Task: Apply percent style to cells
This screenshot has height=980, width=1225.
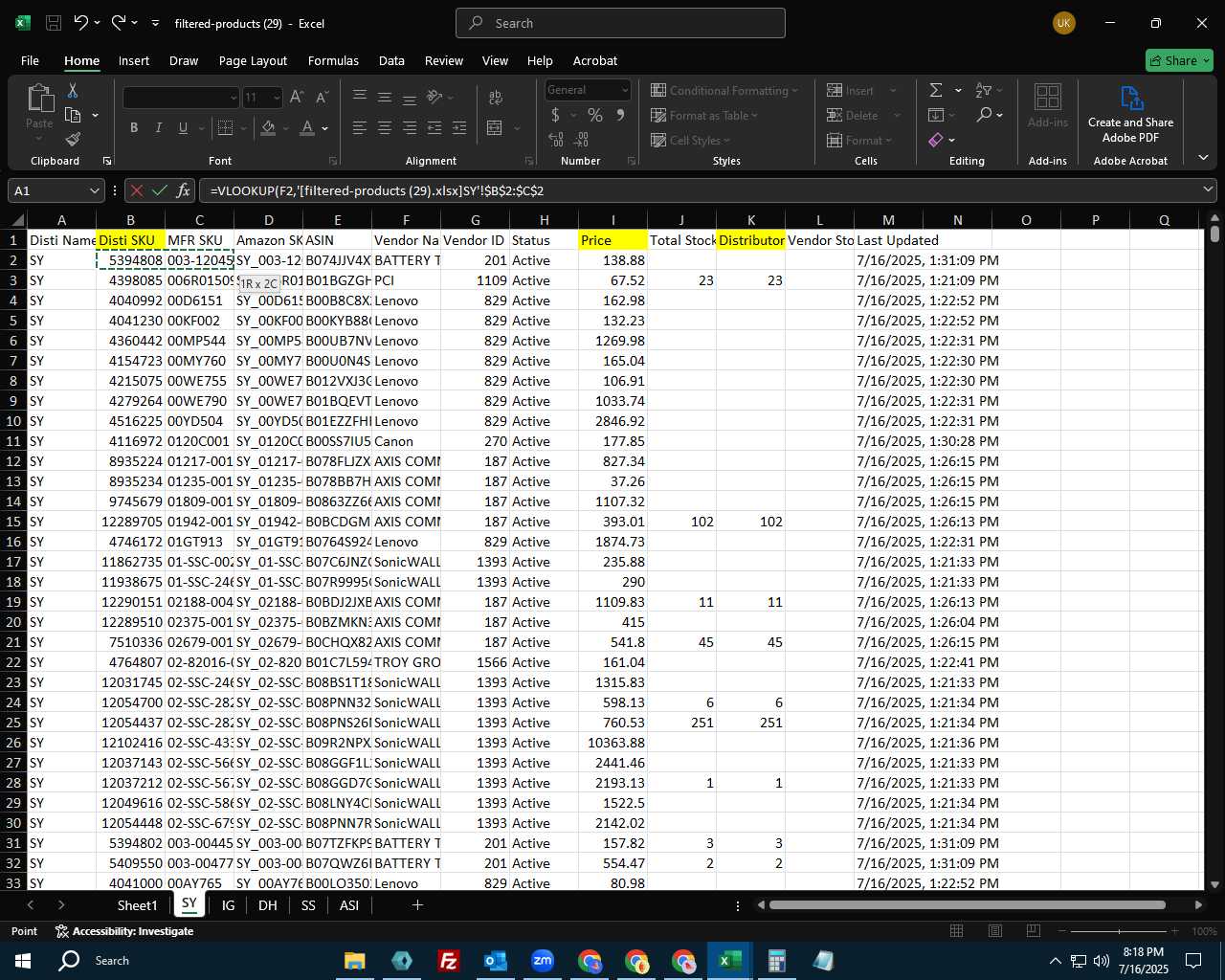Action: [x=595, y=115]
